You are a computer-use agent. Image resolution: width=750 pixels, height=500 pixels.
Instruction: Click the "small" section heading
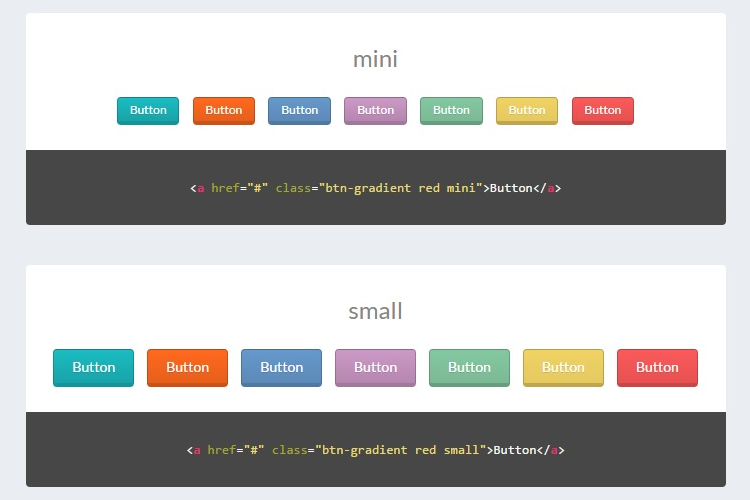pos(375,311)
